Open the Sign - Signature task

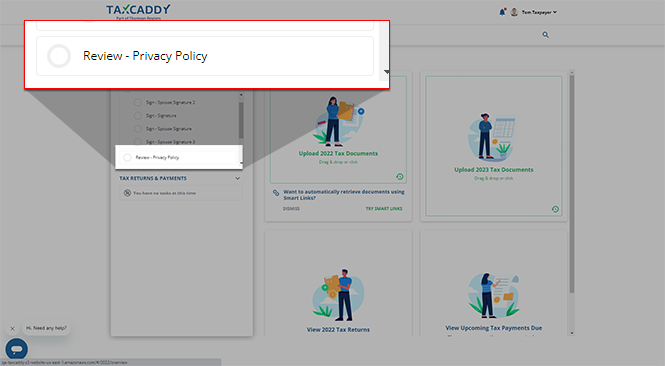click(161, 115)
